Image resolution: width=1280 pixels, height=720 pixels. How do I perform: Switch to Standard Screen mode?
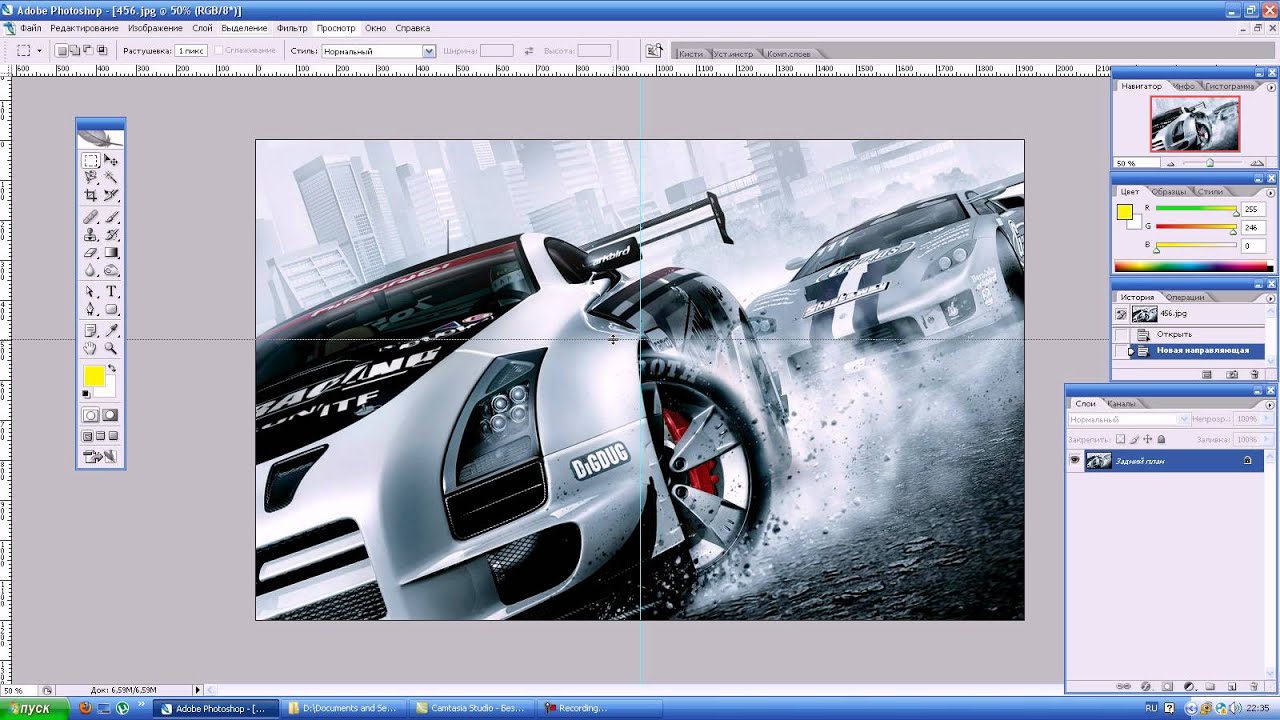87,436
